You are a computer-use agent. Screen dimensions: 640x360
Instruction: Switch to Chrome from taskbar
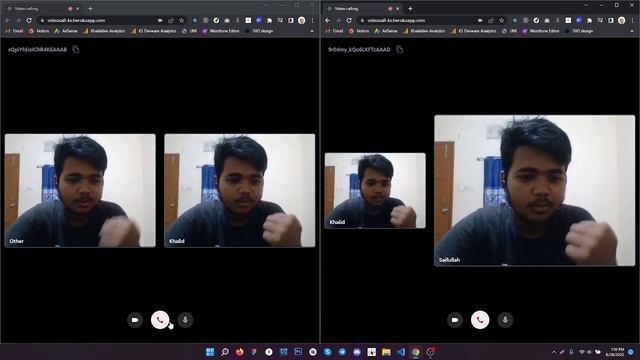(416, 352)
